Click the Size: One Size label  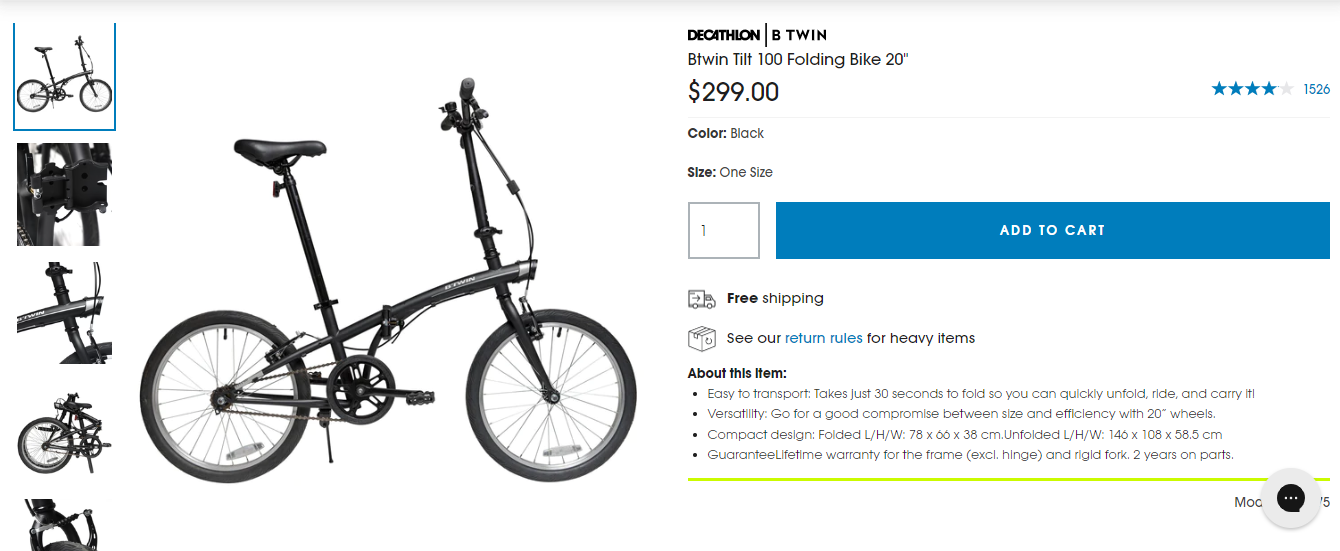click(730, 172)
